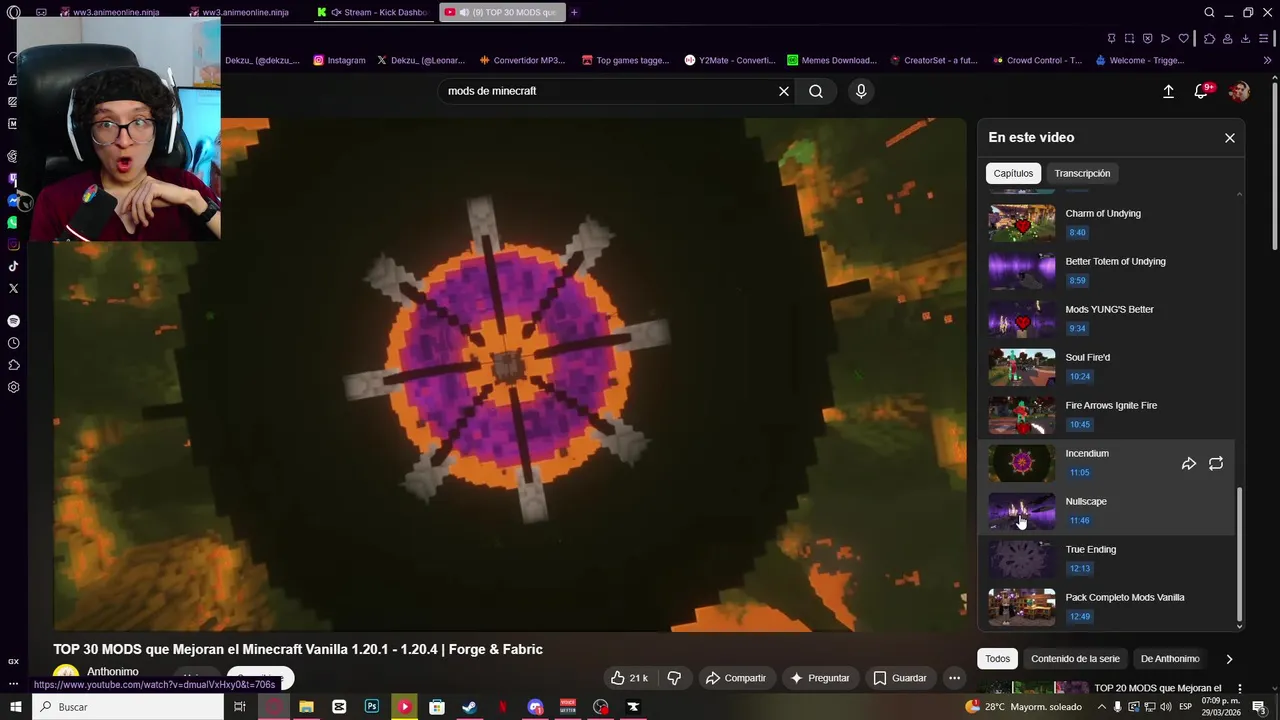Open Opera snapshot tool icon
The width and height of the screenshot is (1280, 720).
(x=1129, y=39)
